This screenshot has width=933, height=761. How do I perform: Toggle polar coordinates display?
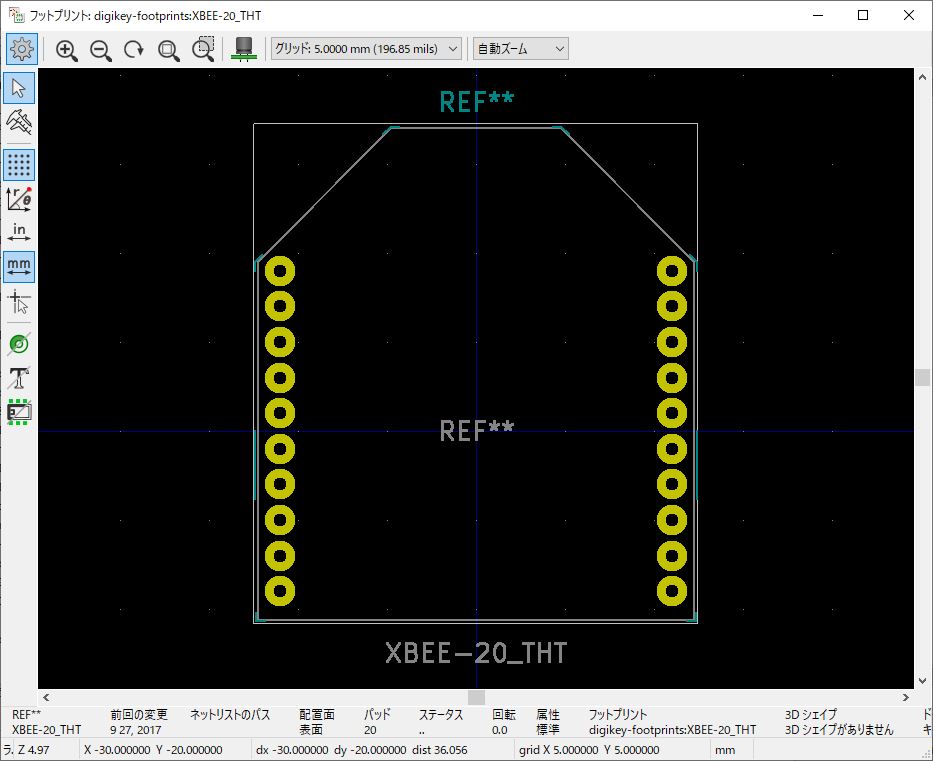(x=19, y=199)
